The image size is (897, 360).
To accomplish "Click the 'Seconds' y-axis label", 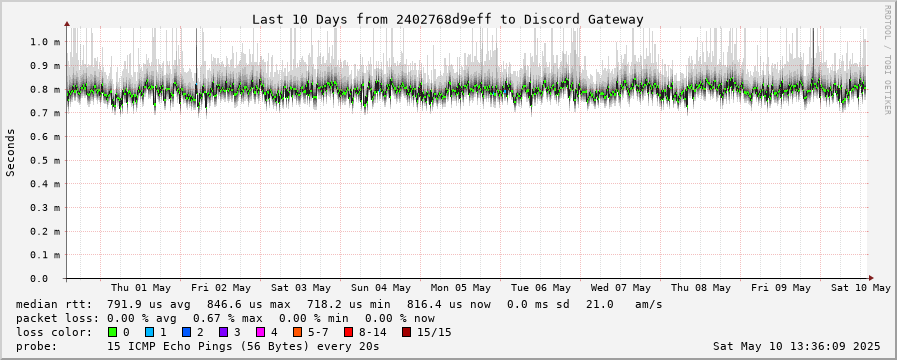I will (10, 152).
